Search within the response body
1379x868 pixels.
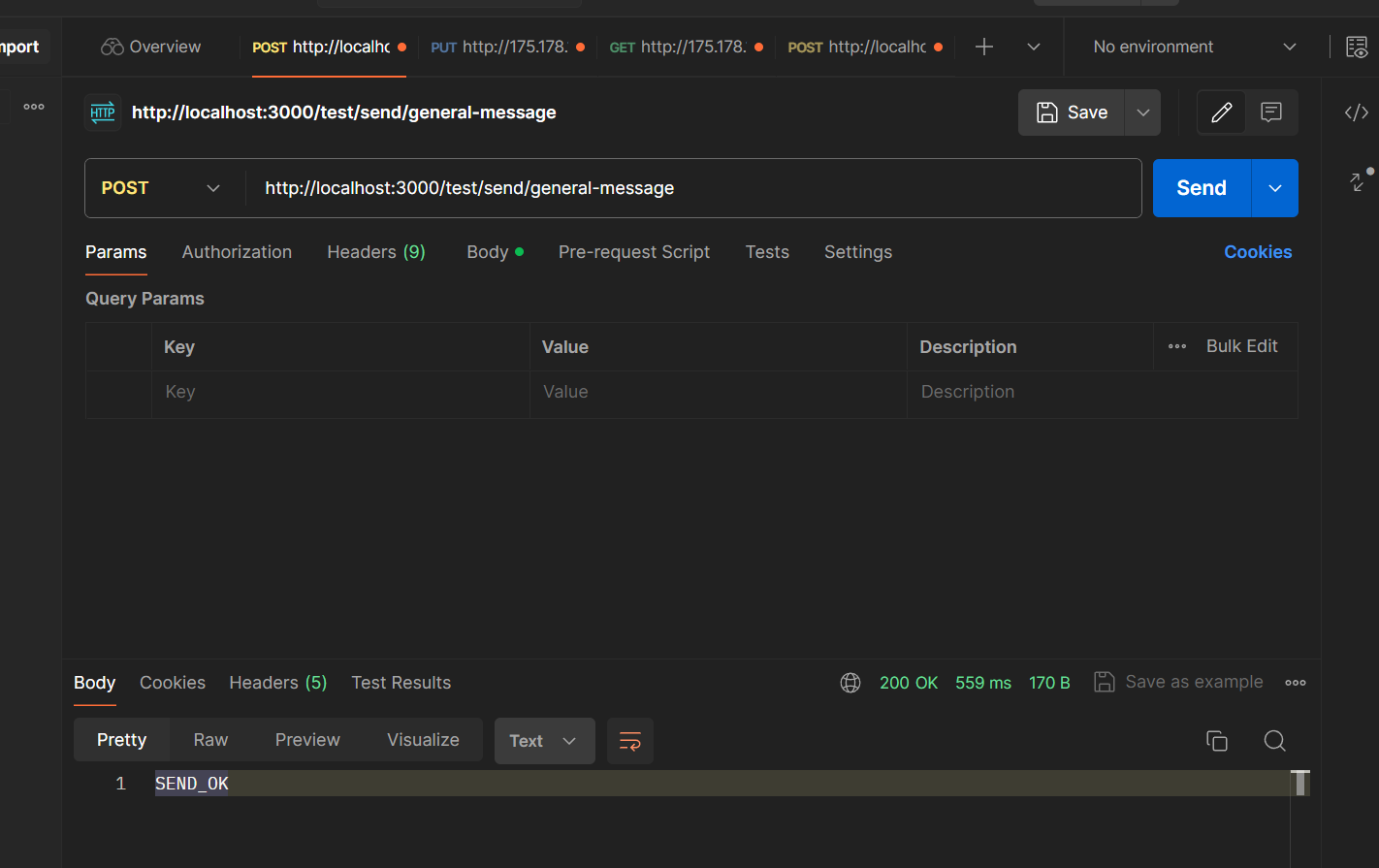coord(1274,740)
